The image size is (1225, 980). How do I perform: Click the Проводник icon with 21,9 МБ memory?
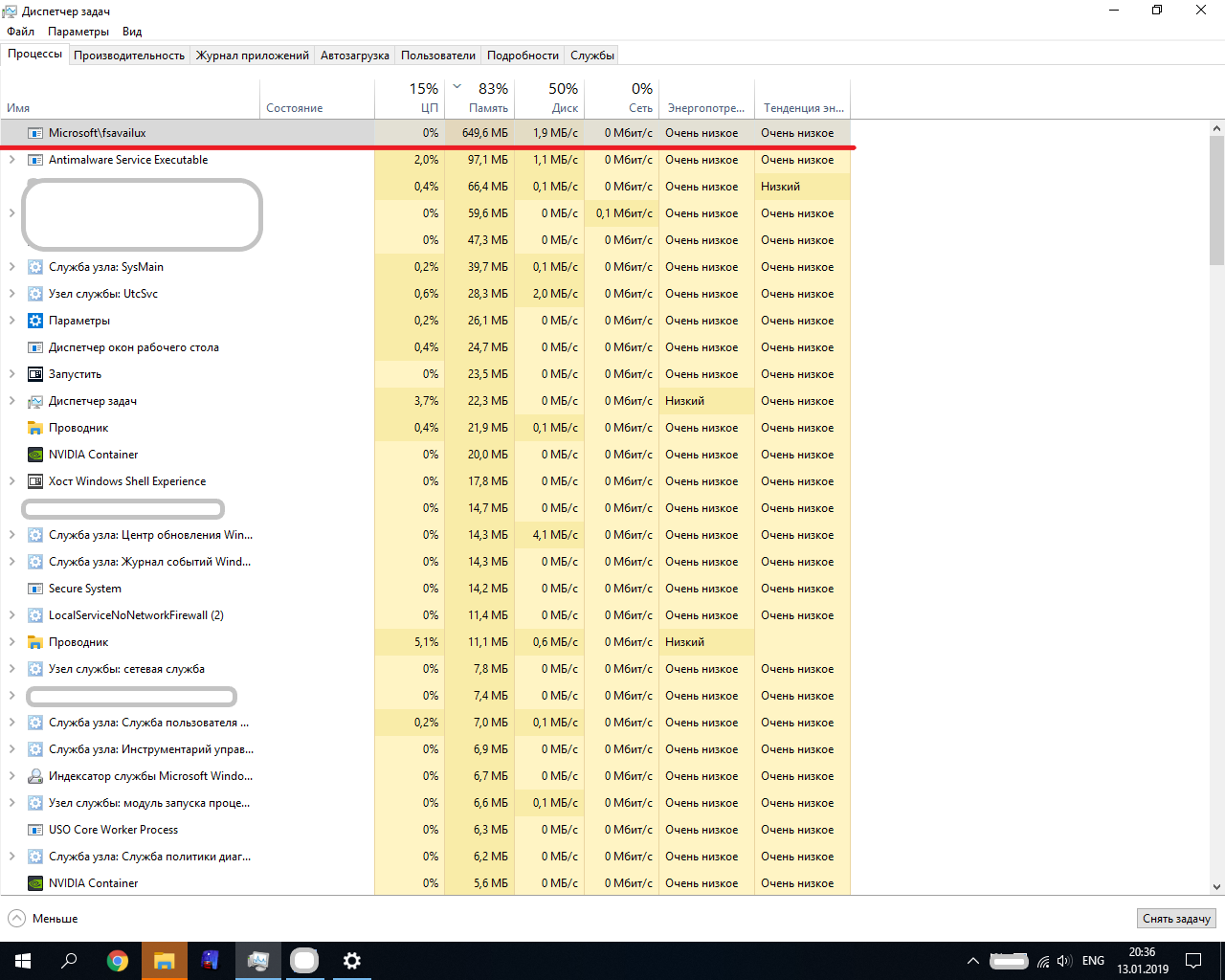coord(35,428)
